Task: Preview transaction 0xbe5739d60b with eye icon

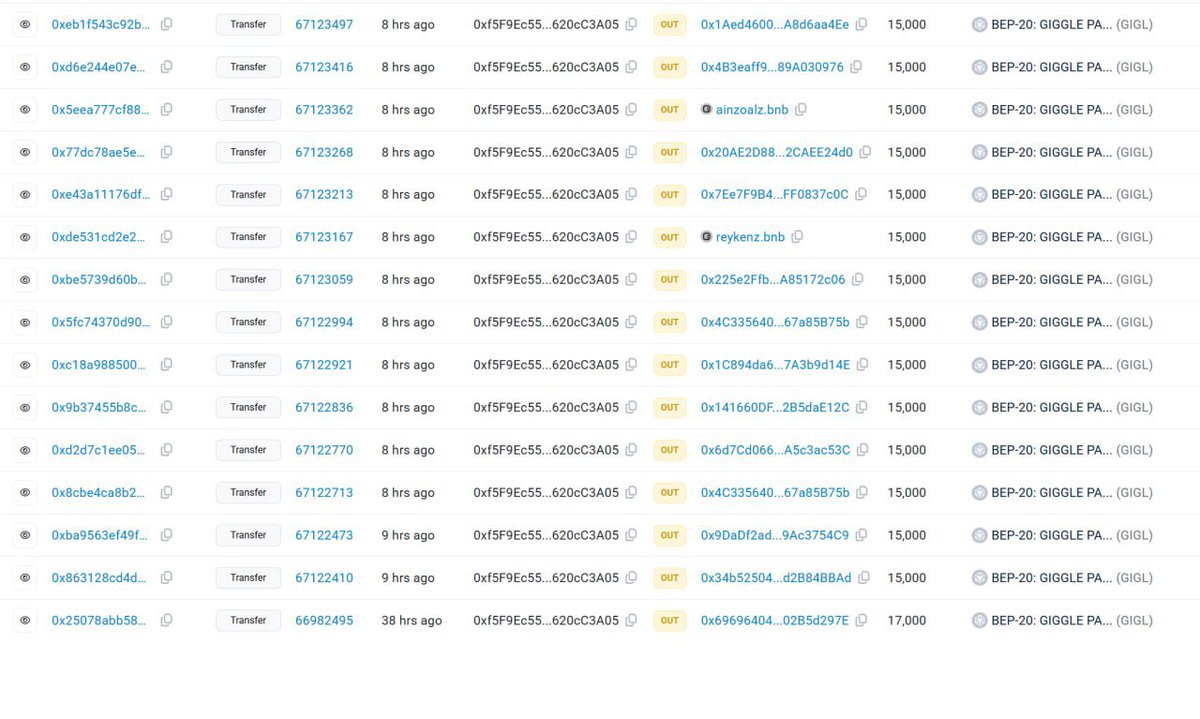Action: click(x=25, y=279)
